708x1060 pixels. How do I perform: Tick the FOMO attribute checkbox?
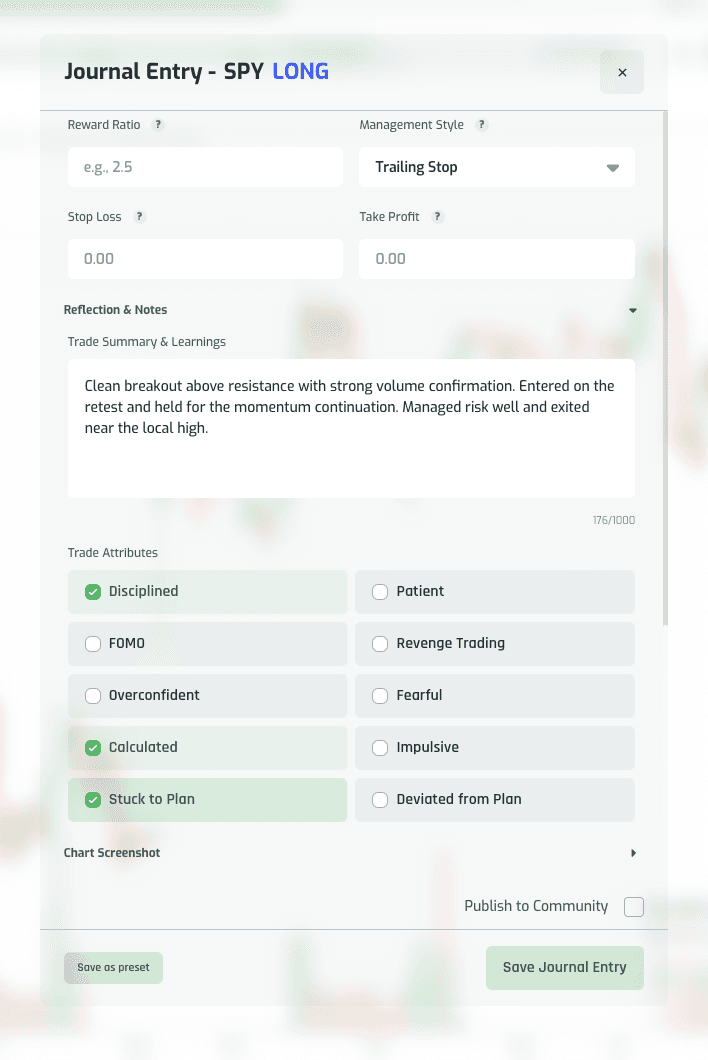(x=93, y=644)
